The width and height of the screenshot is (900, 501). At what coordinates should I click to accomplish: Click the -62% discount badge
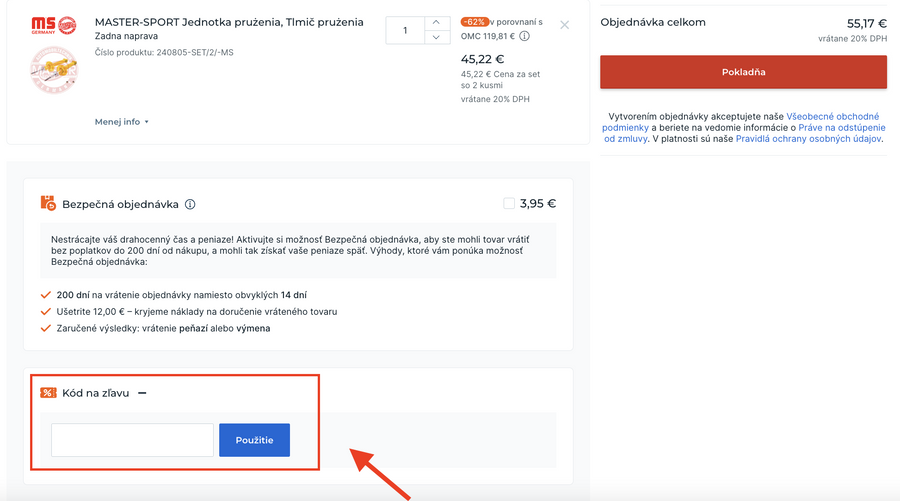[475, 22]
